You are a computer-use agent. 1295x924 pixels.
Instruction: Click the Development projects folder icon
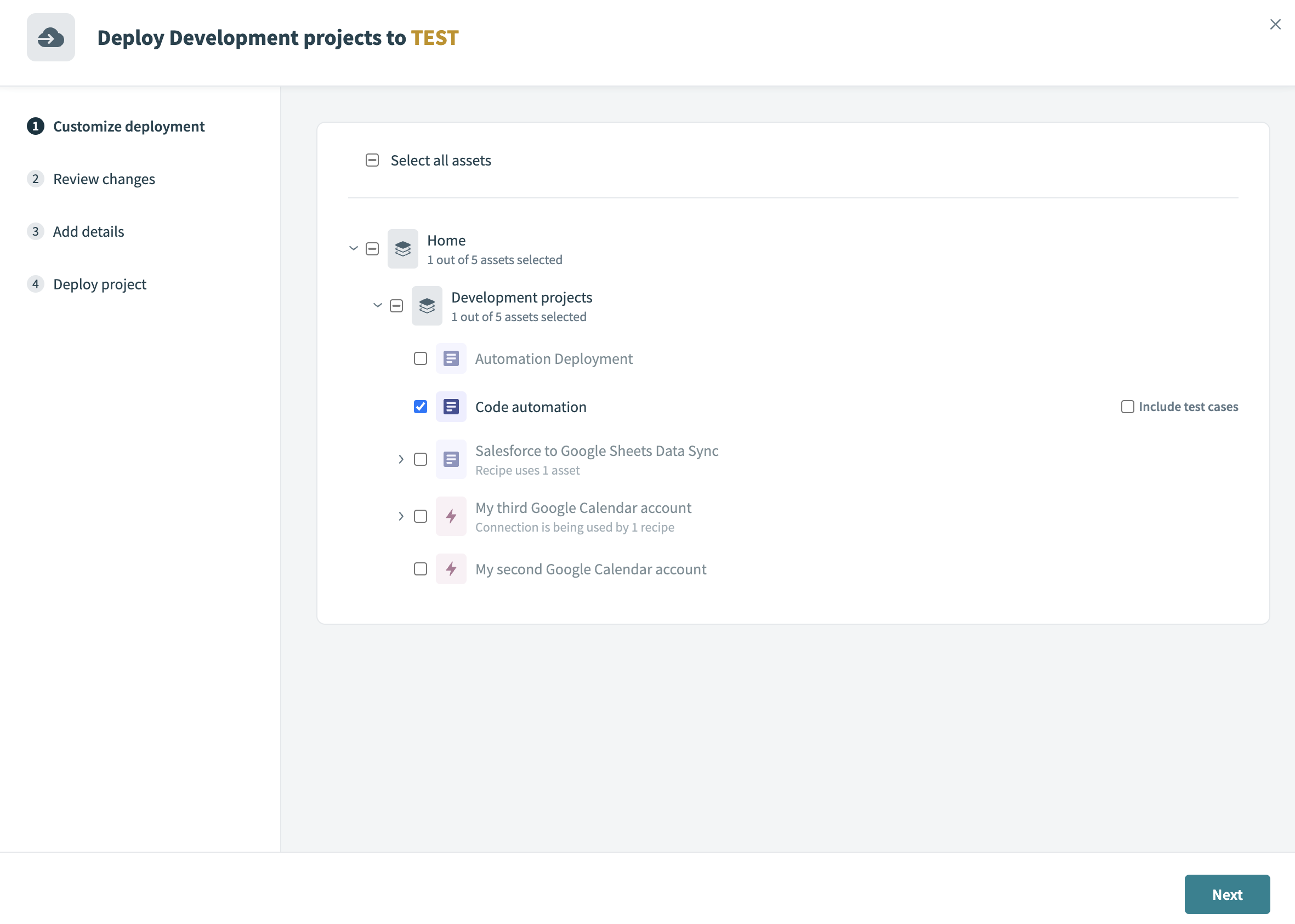[427, 306]
